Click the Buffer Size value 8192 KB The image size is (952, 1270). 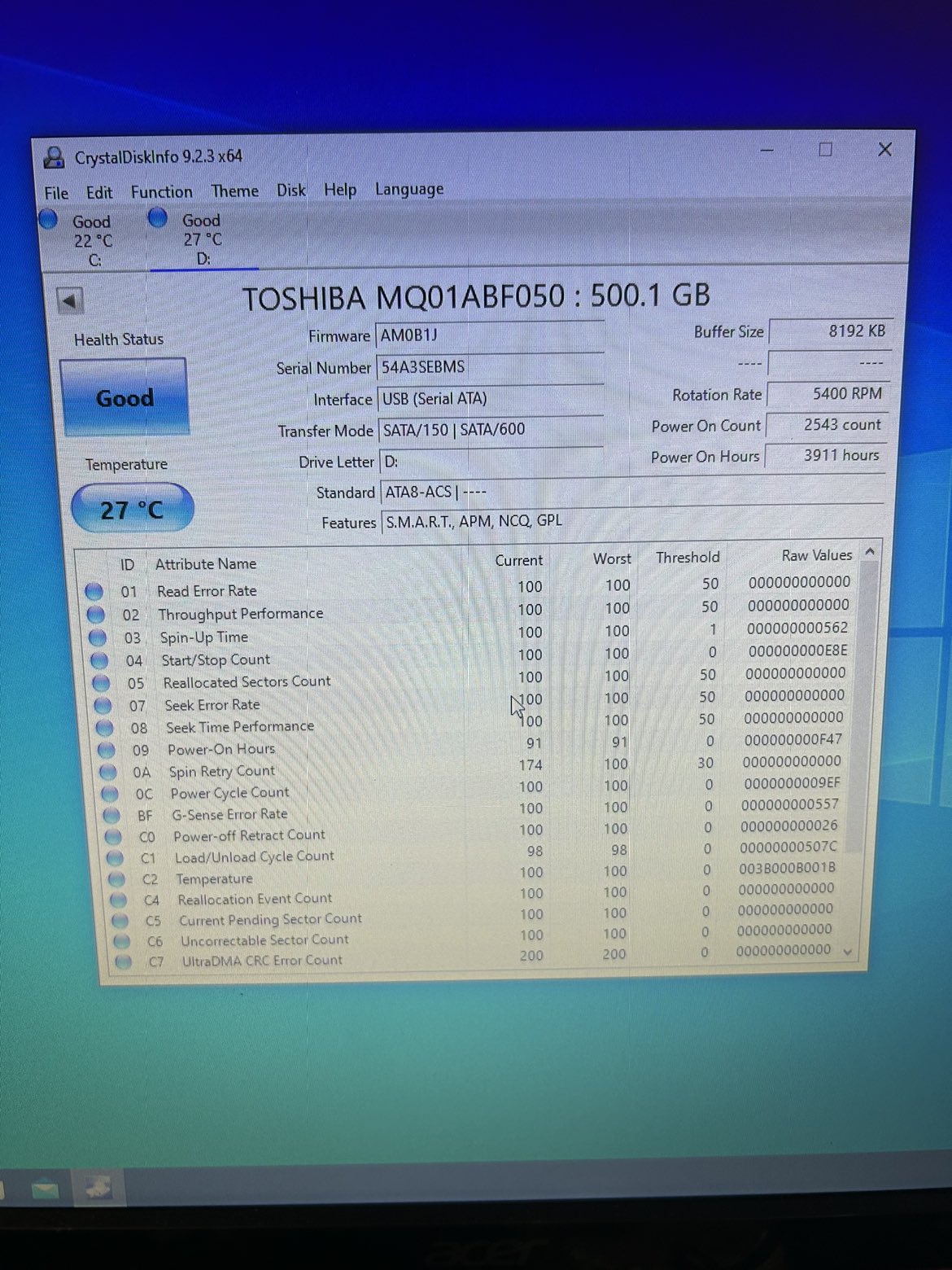point(831,331)
